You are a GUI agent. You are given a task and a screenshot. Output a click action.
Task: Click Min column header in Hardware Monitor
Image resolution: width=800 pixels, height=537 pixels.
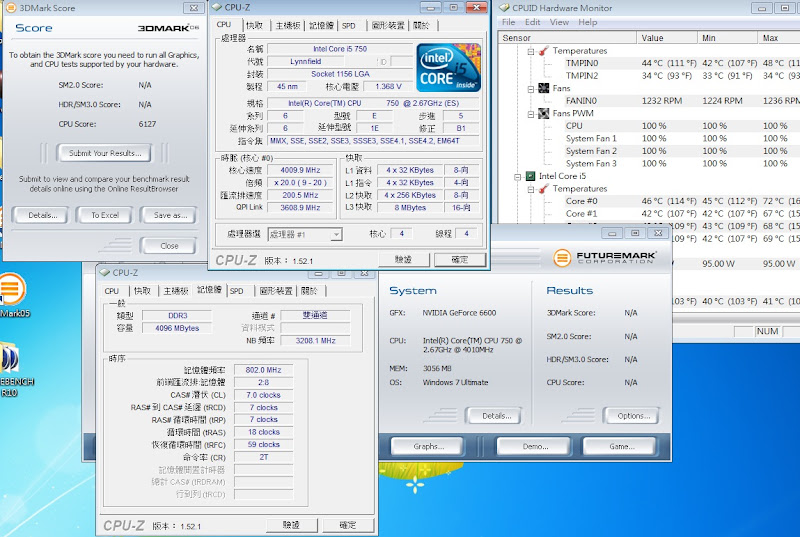click(x=728, y=38)
